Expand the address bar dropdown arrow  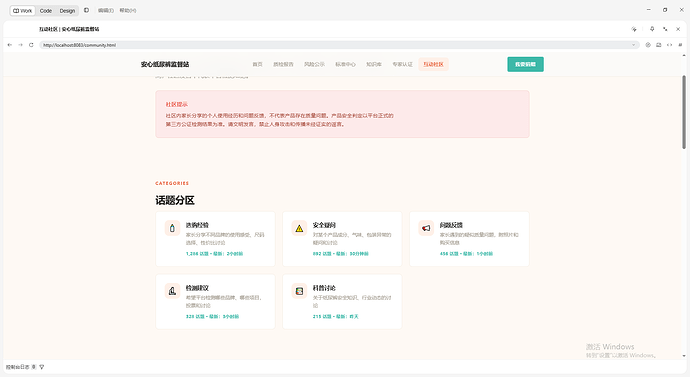[x=634, y=45]
